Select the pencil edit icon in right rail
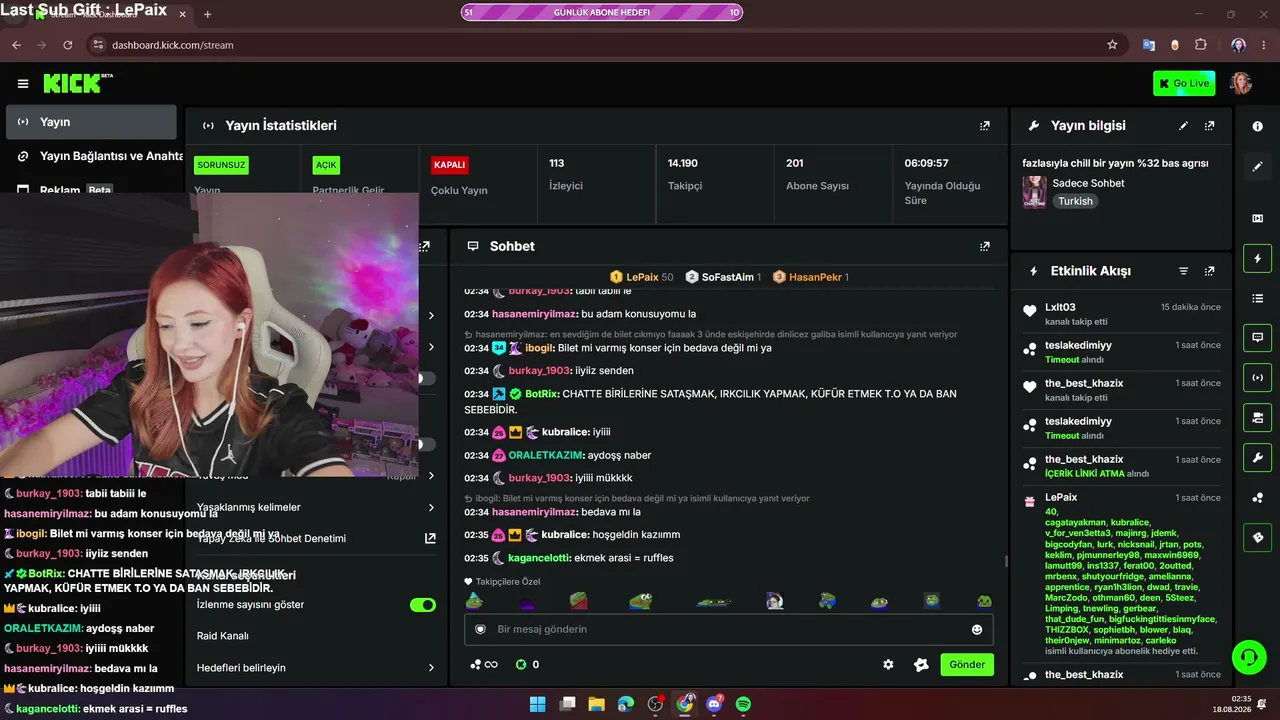This screenshot has width=1280, height=720. [x=1258, y=166]
